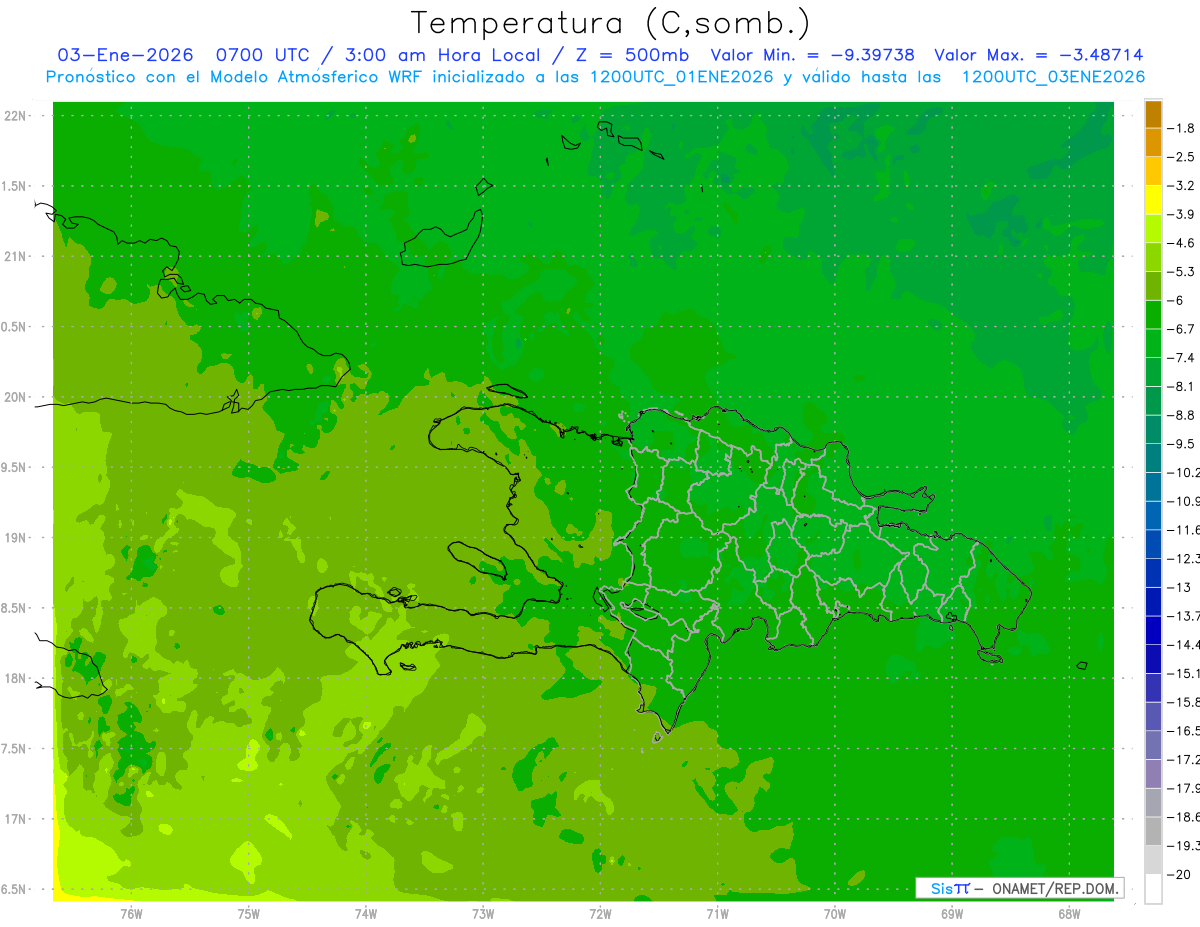Click the "17N" latitude label
The height and width of the screenshot is (927, 1200).
[x=14, y=820]
